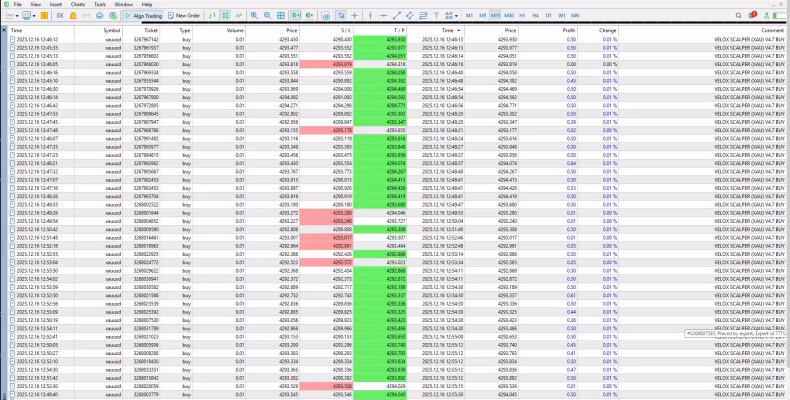The height and width of the screenshot is (400, 790).
Task: Click the Algo Trading button
Action: pyautogui.click(x=144, y=16)
